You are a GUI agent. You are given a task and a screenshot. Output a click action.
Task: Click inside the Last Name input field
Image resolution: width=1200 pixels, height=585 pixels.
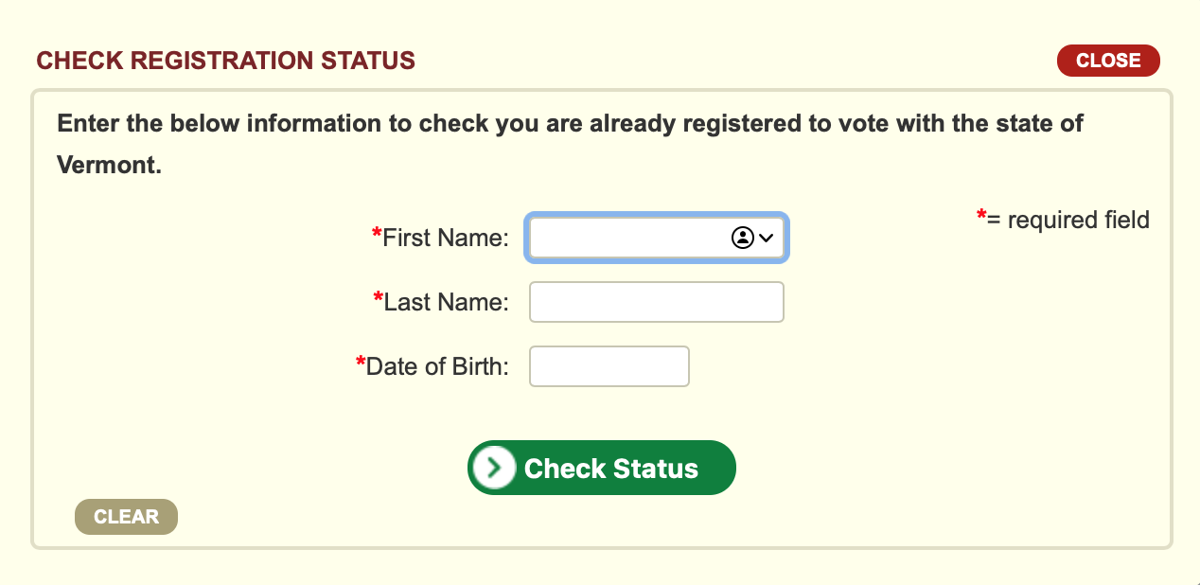pyautogui.click(x=656, y=301)
